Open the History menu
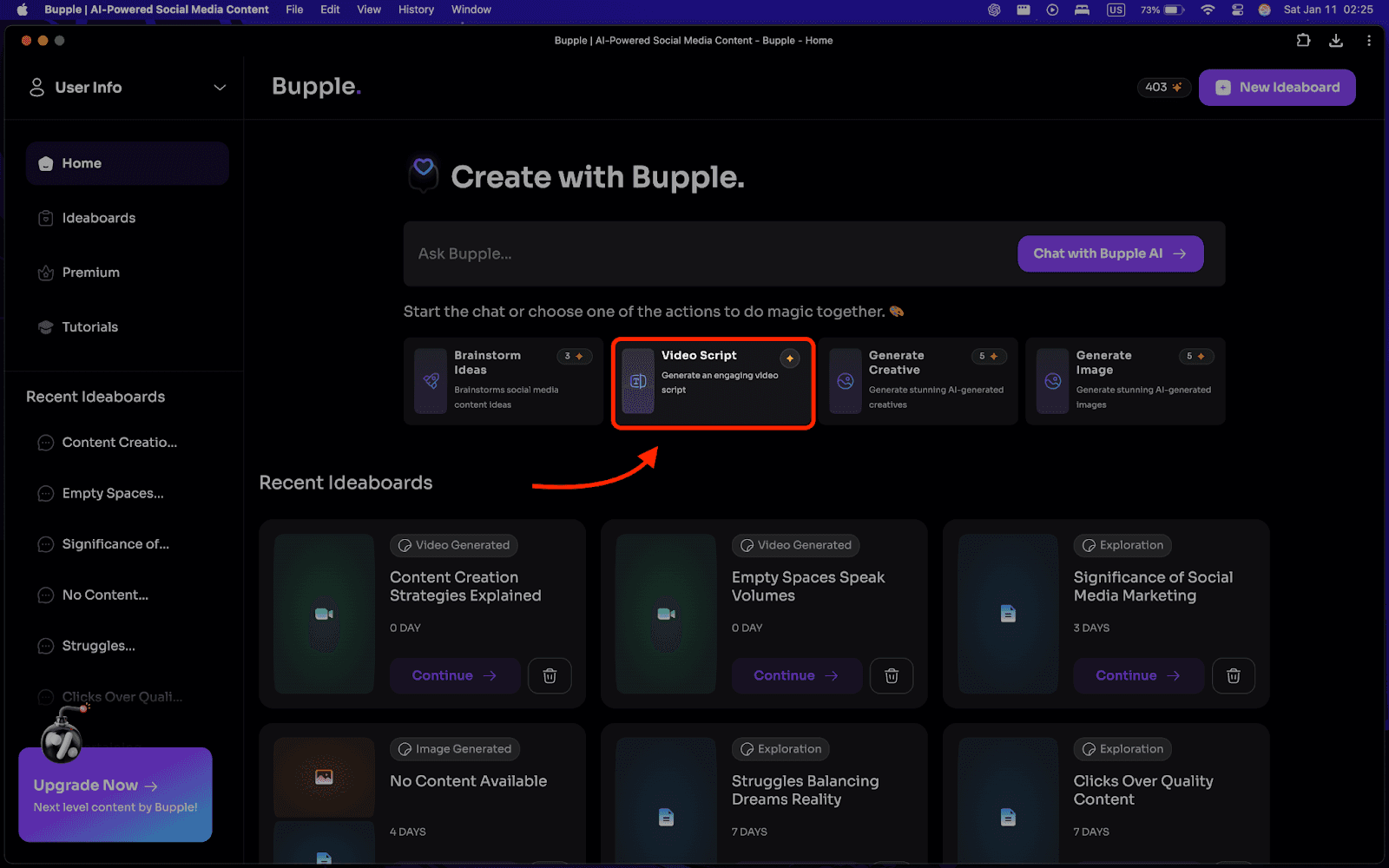 click(x=416, y=10)
